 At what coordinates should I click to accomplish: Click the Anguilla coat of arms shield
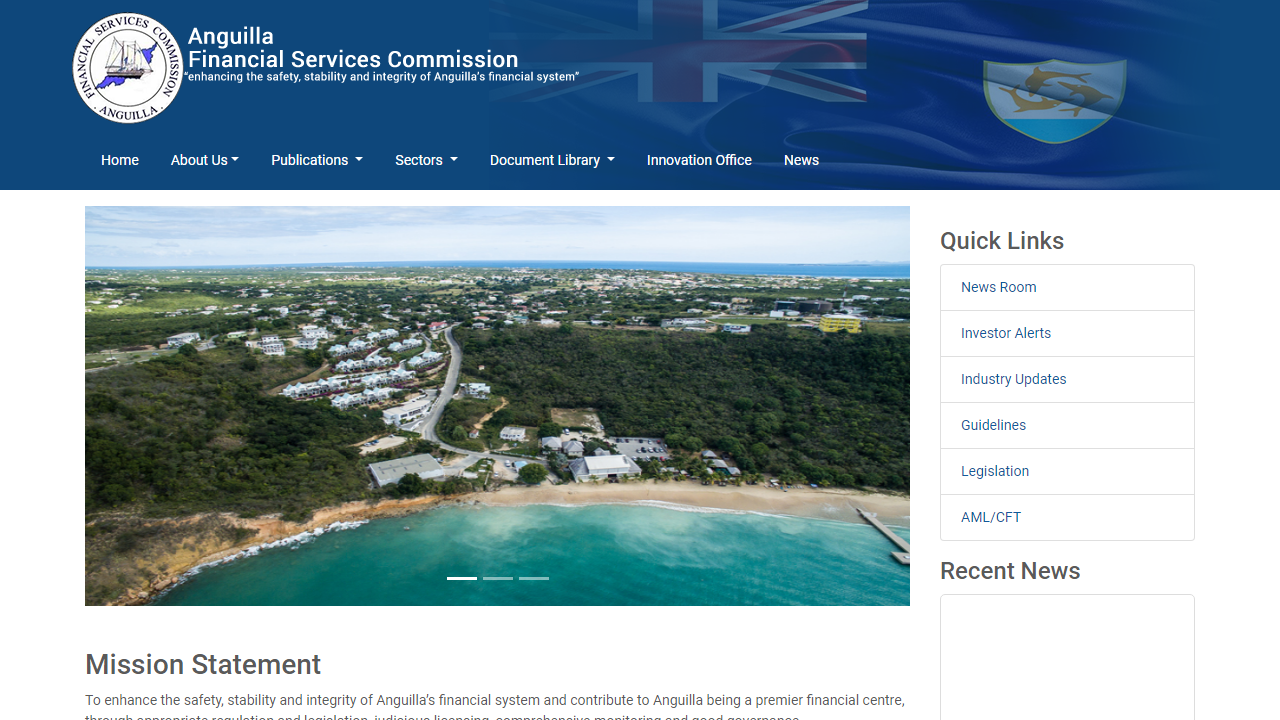tap(1054, 99)
